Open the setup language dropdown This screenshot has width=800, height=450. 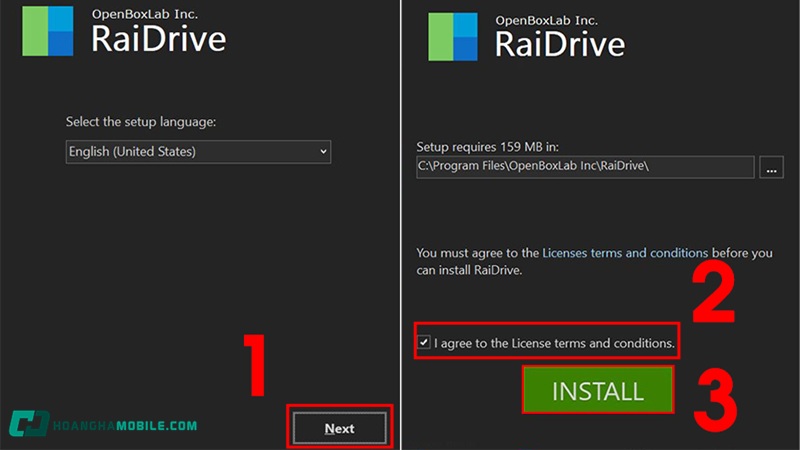click(x=198, y=152)
